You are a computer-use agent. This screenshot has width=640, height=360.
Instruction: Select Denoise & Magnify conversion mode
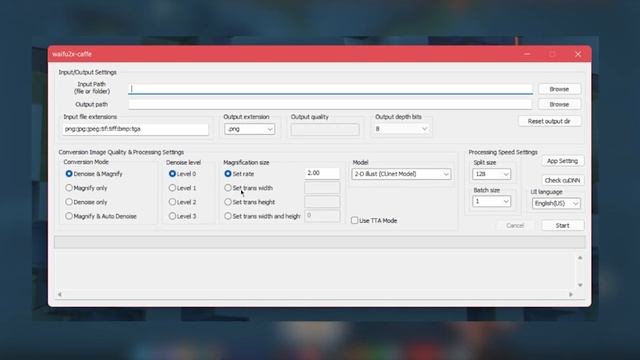94,174
